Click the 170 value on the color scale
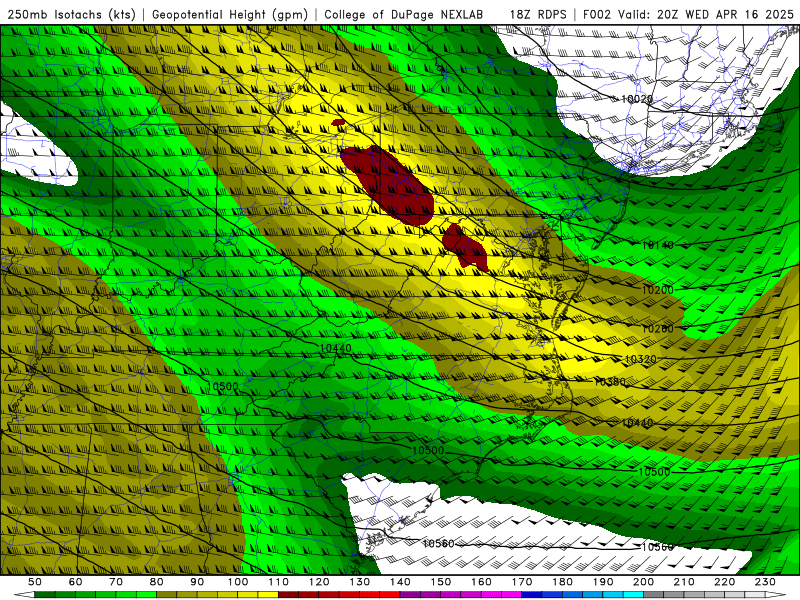This screenshot has width=800, height=600. [x=522, y=582]
